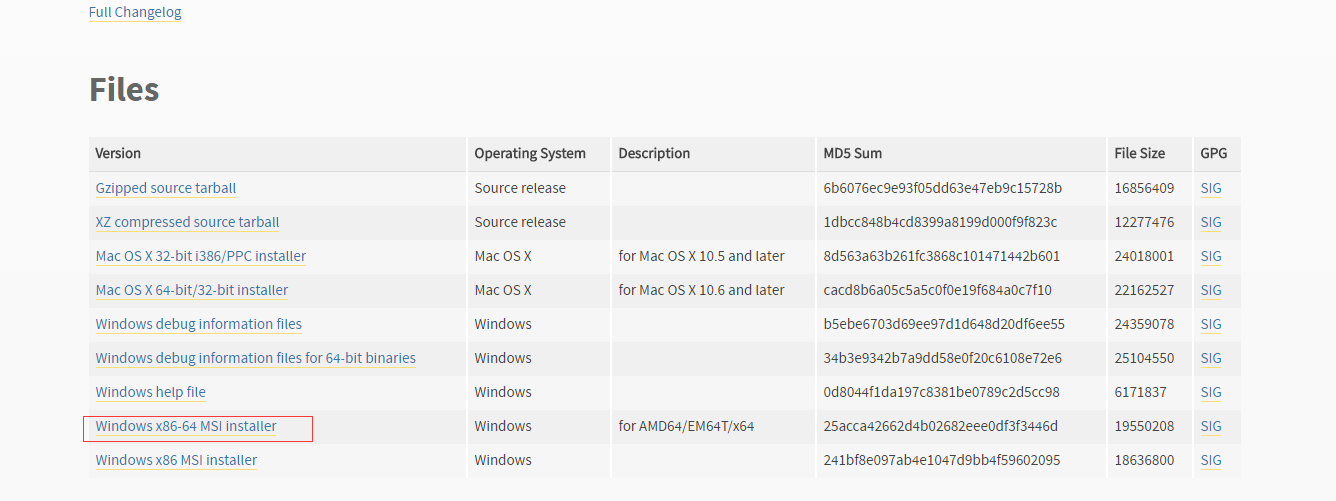Download Windows x86-64 MSI installer

[x=186, y=426]
